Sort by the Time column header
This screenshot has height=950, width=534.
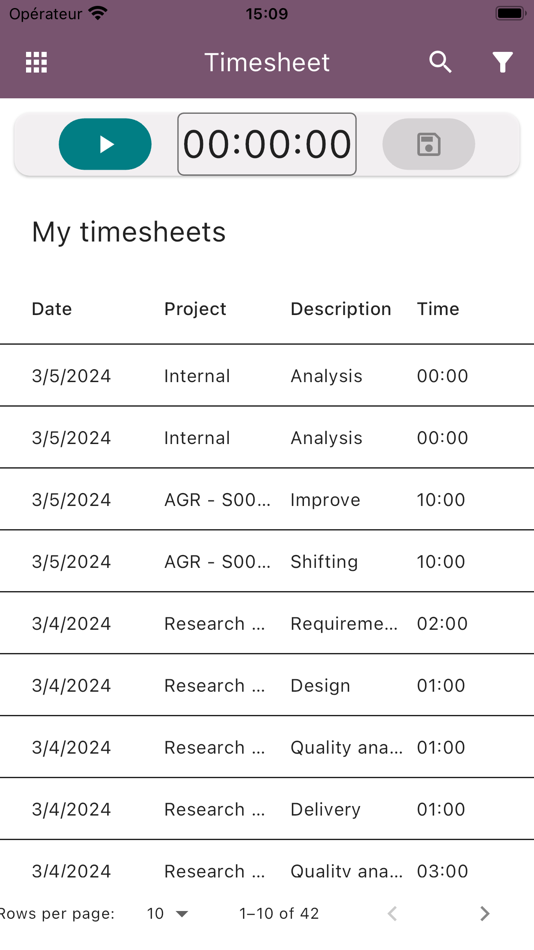pos(438,309)
